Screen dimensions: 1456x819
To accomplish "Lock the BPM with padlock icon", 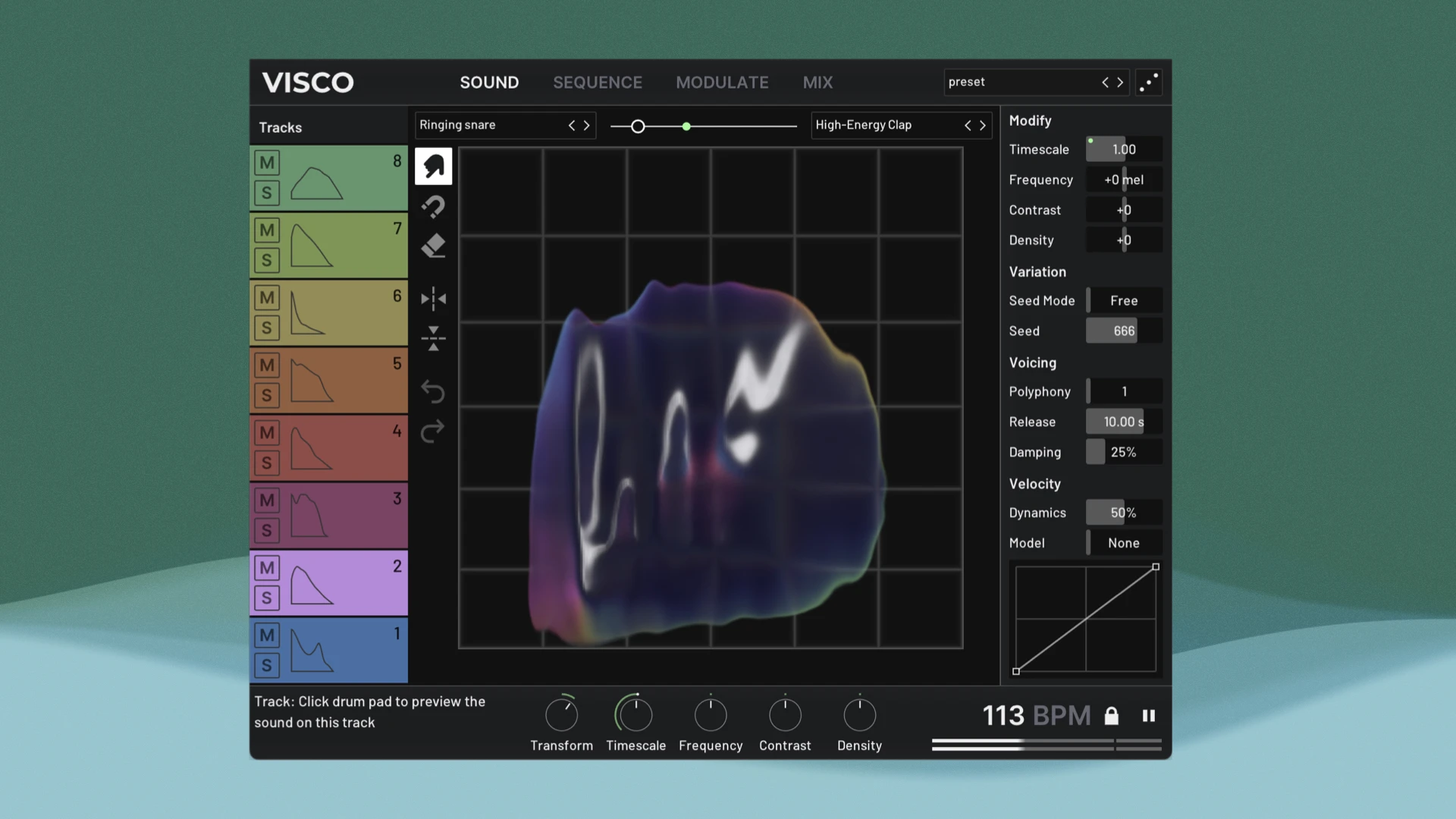I will [x=1111, y=716].
